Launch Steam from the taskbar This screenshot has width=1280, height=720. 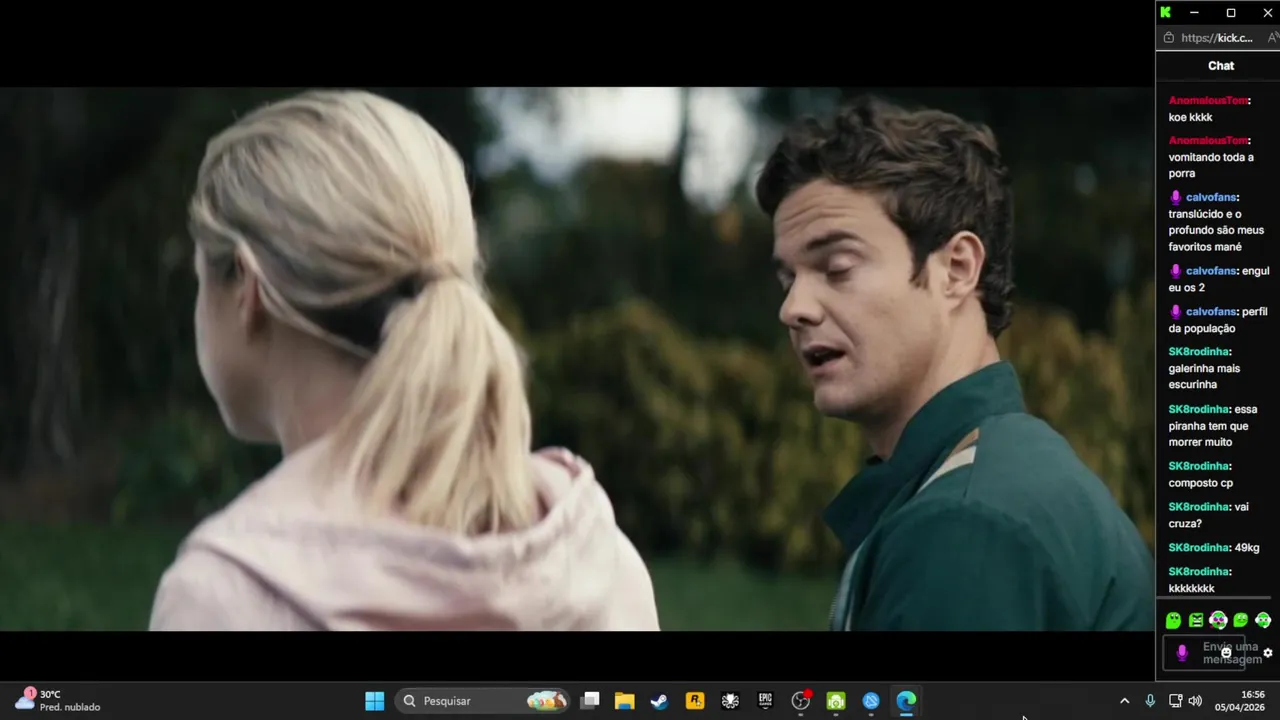coord(660,701)
